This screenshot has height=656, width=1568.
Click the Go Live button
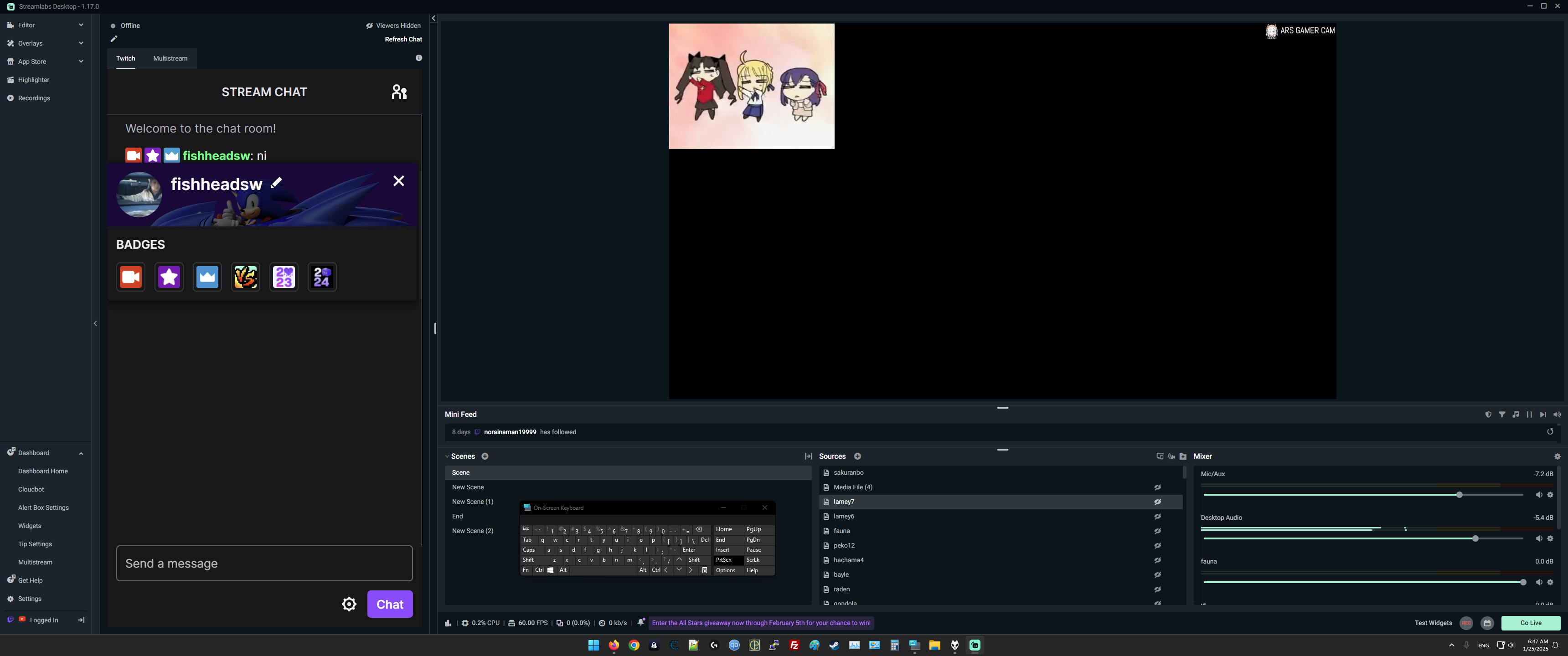point(1530,623)
